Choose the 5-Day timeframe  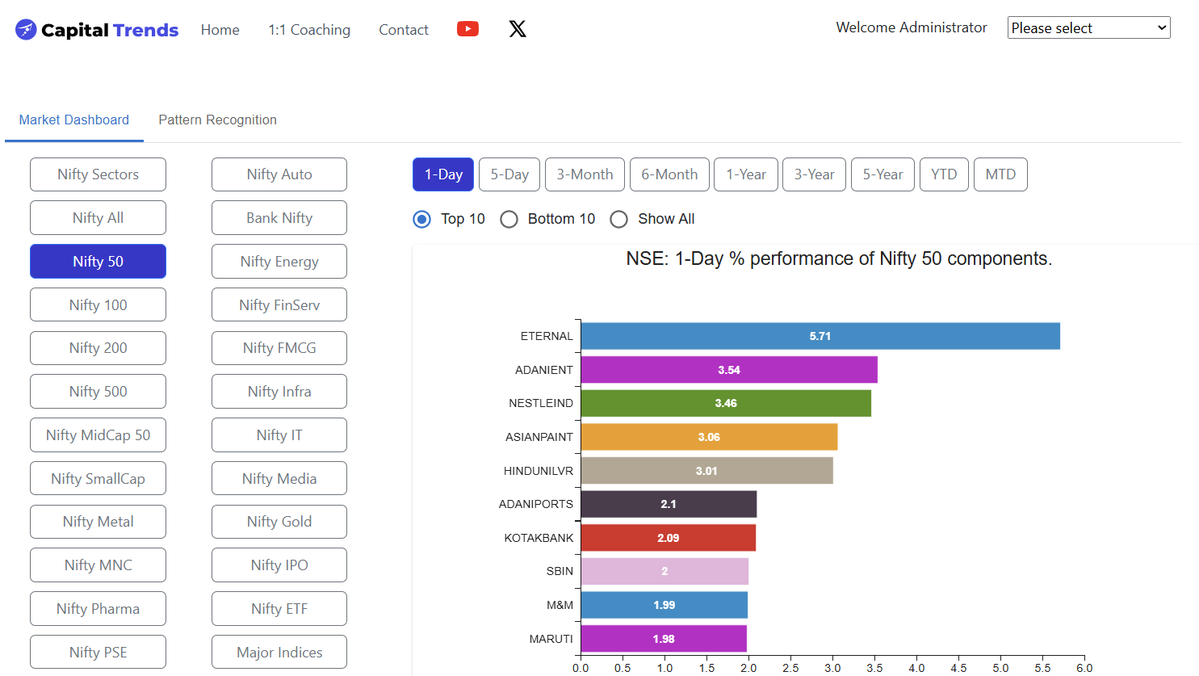pyautogui.click(x=510, y=174)
